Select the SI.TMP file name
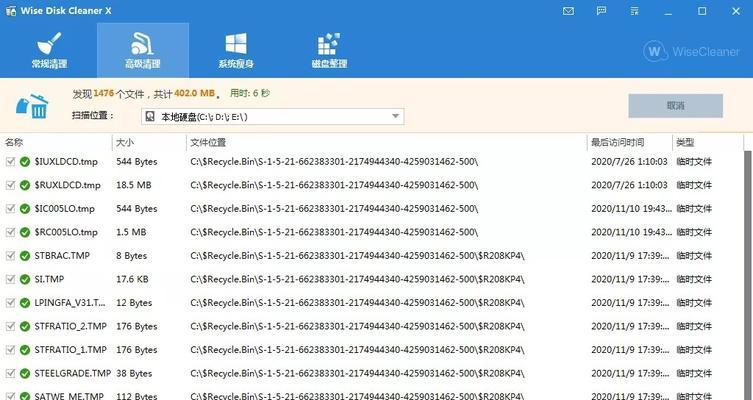753x400 pixels. [x=49, y=279]
